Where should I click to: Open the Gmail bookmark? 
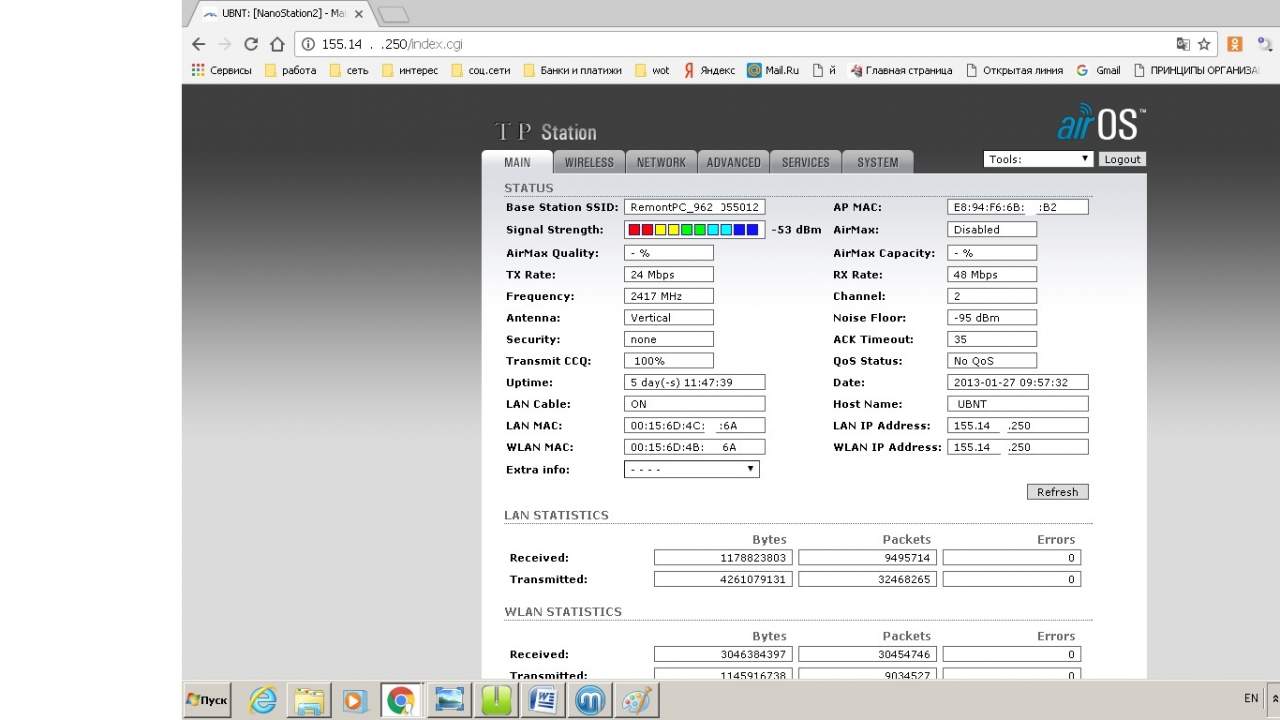click(1098, 70)
